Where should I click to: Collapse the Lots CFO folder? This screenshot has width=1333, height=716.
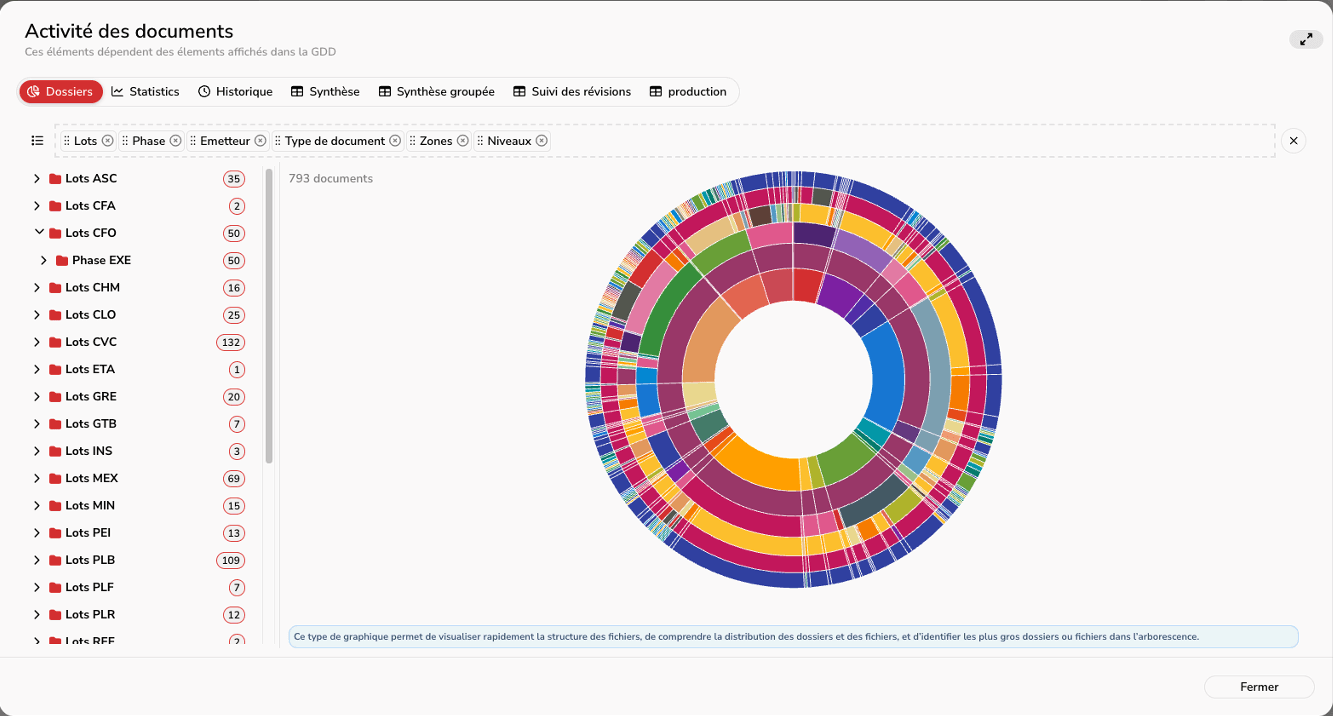tap(39, 232)
